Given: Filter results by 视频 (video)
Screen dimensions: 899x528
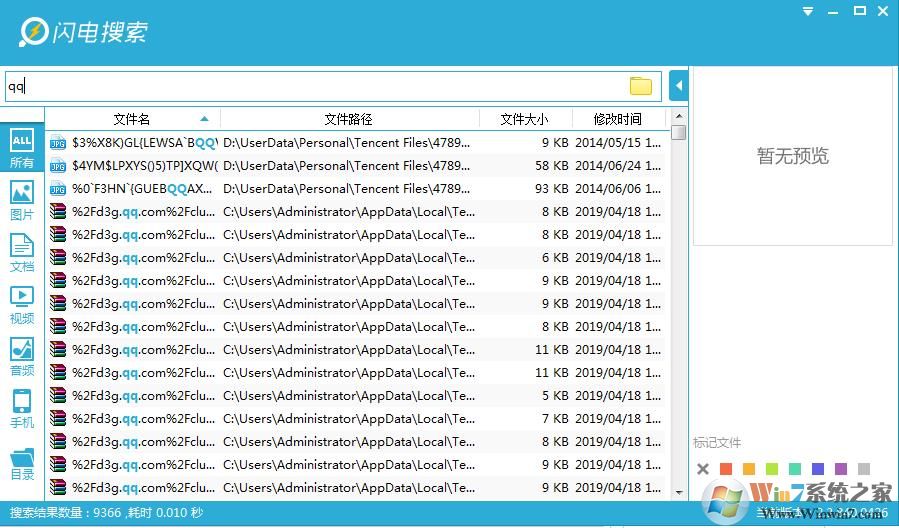Looking at the screenshot, I should point(22,305).
